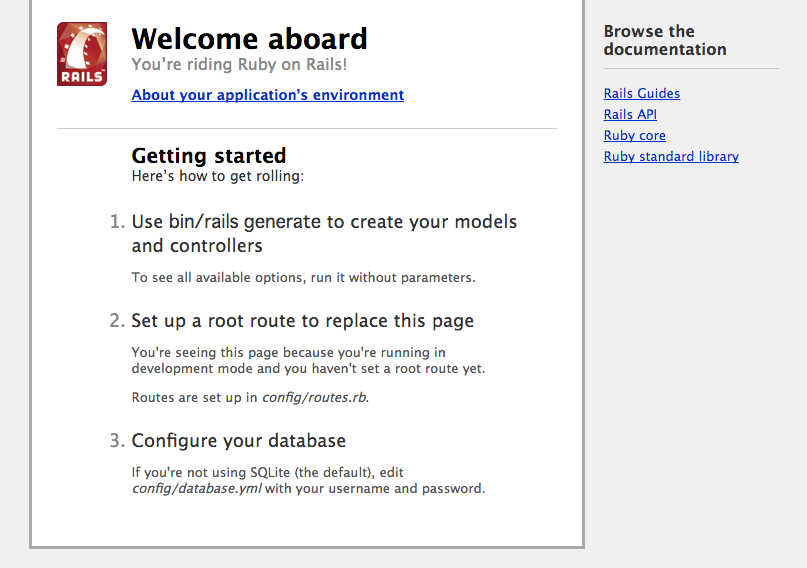
Task: Click the Getting started heading
Action: [x=209, y=155]
